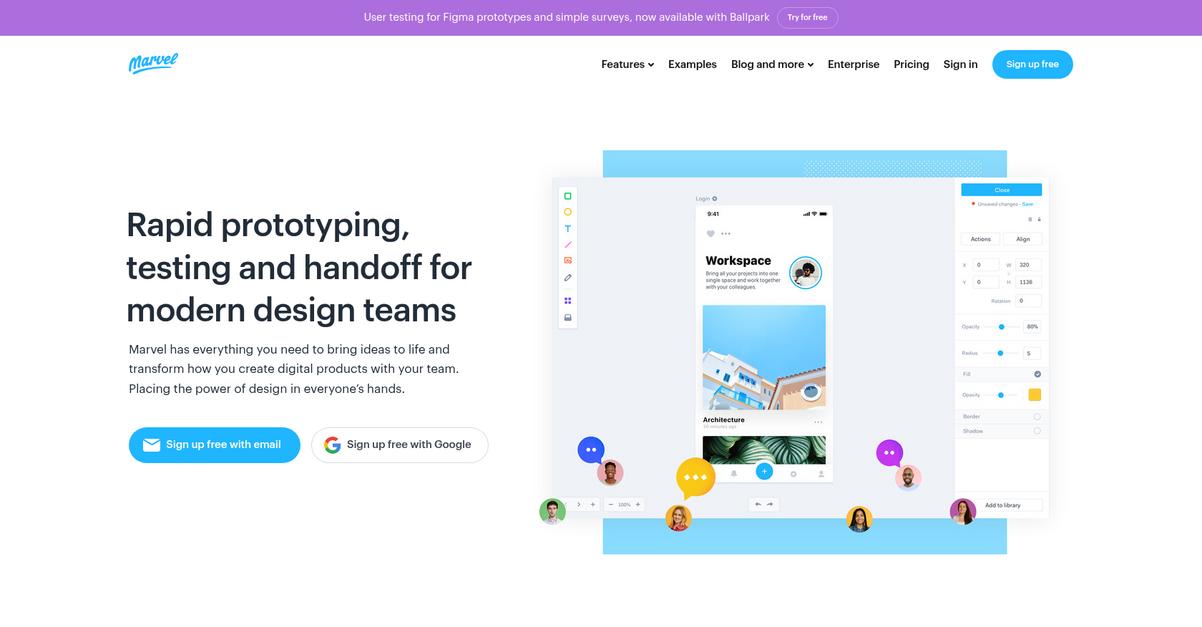Open the Examples page
The width and height of the screenshot is (1202, 627).
pos(692,64)
